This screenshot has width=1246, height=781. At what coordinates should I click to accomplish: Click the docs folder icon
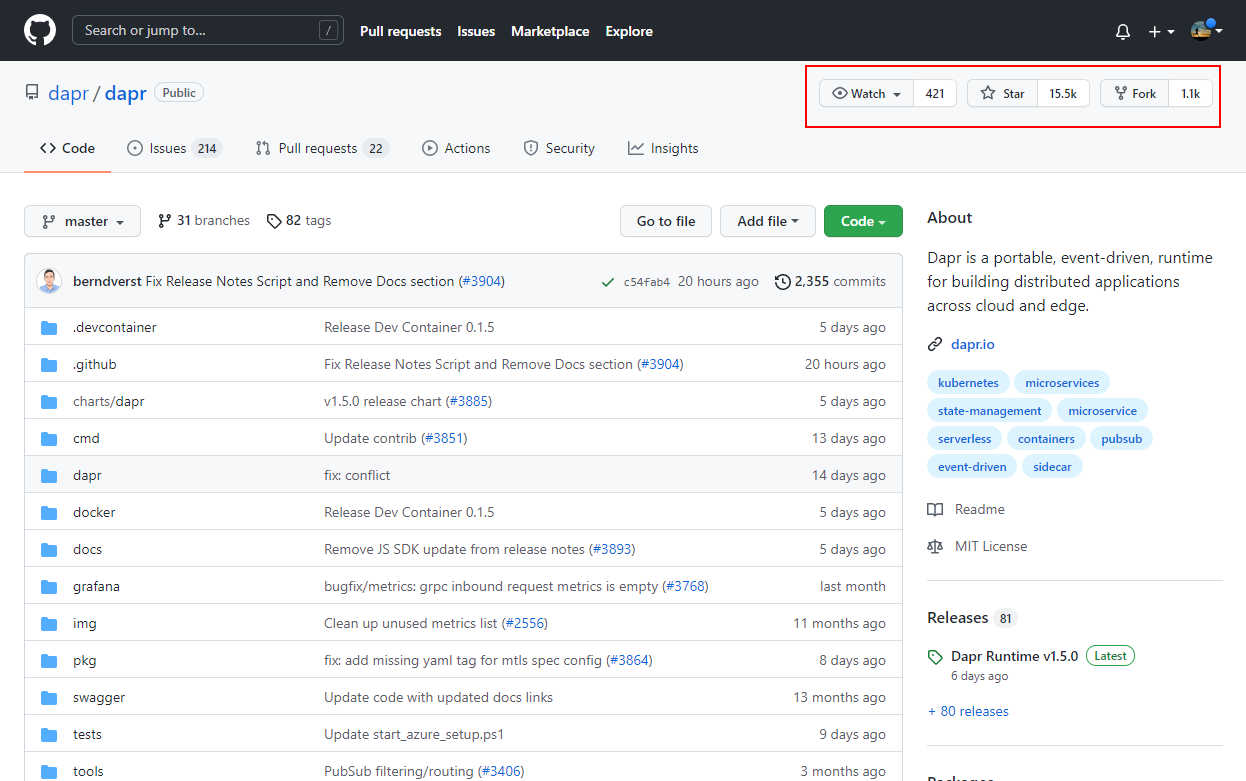(49, 550)
